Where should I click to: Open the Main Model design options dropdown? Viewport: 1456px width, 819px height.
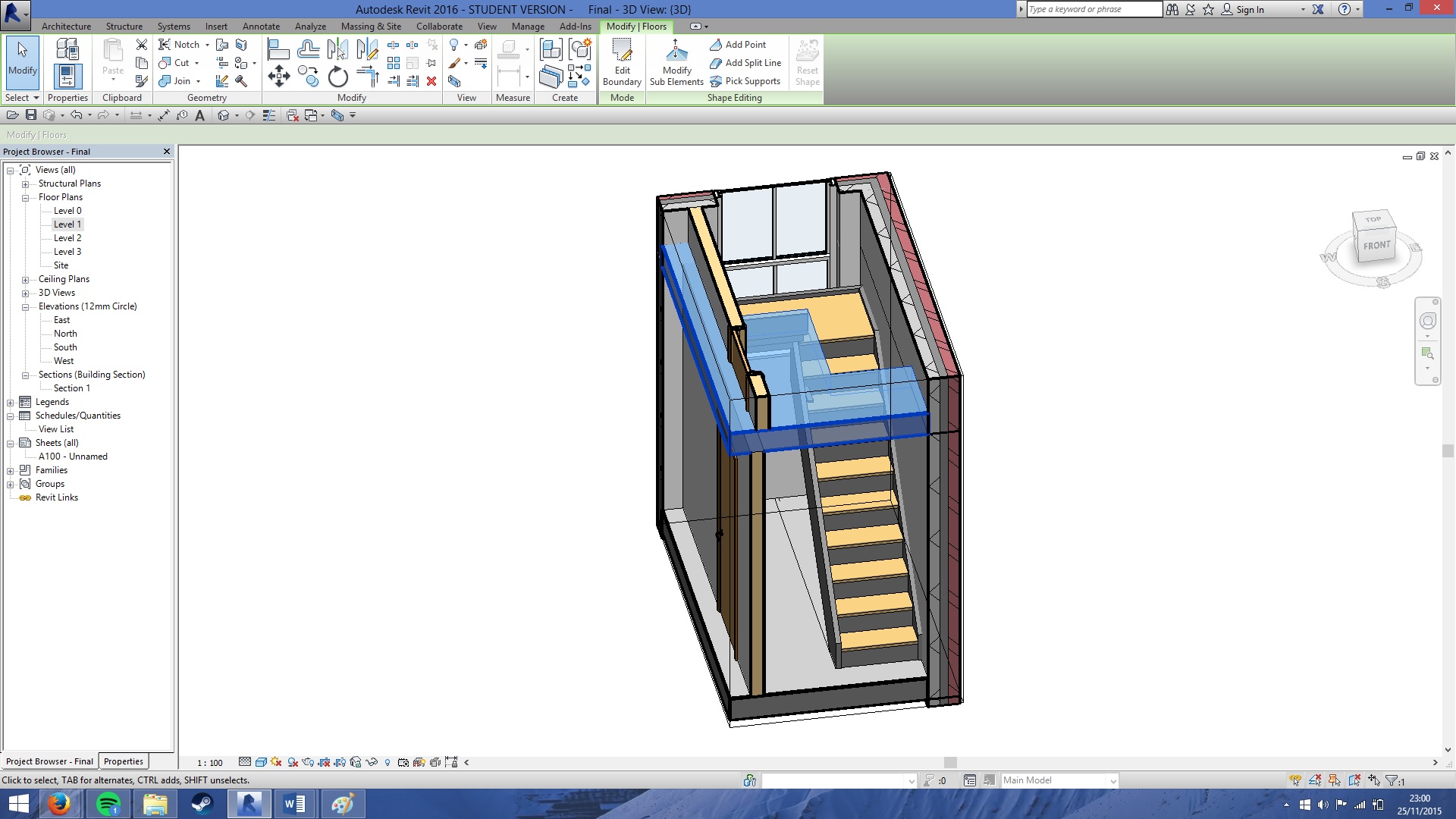point(1112,781)
